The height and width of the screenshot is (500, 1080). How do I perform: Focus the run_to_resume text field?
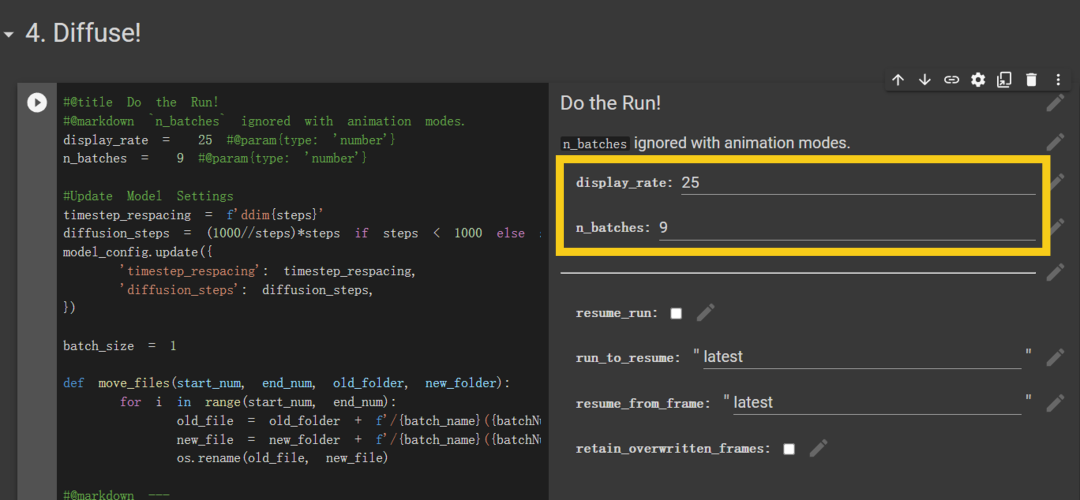click(861, 357)
